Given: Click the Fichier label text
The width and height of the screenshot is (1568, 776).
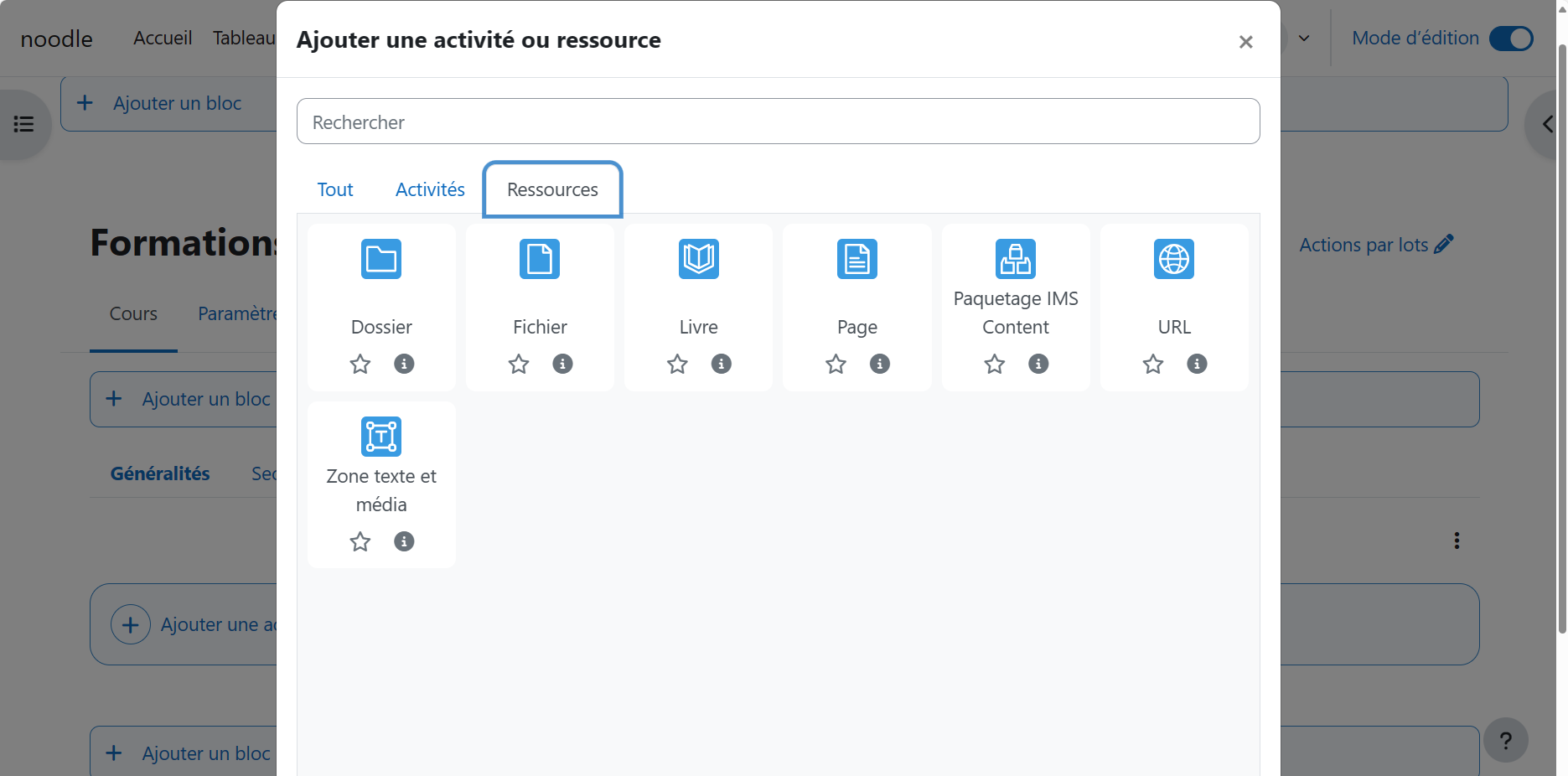Looking at the screenshot, I should 540,327.
